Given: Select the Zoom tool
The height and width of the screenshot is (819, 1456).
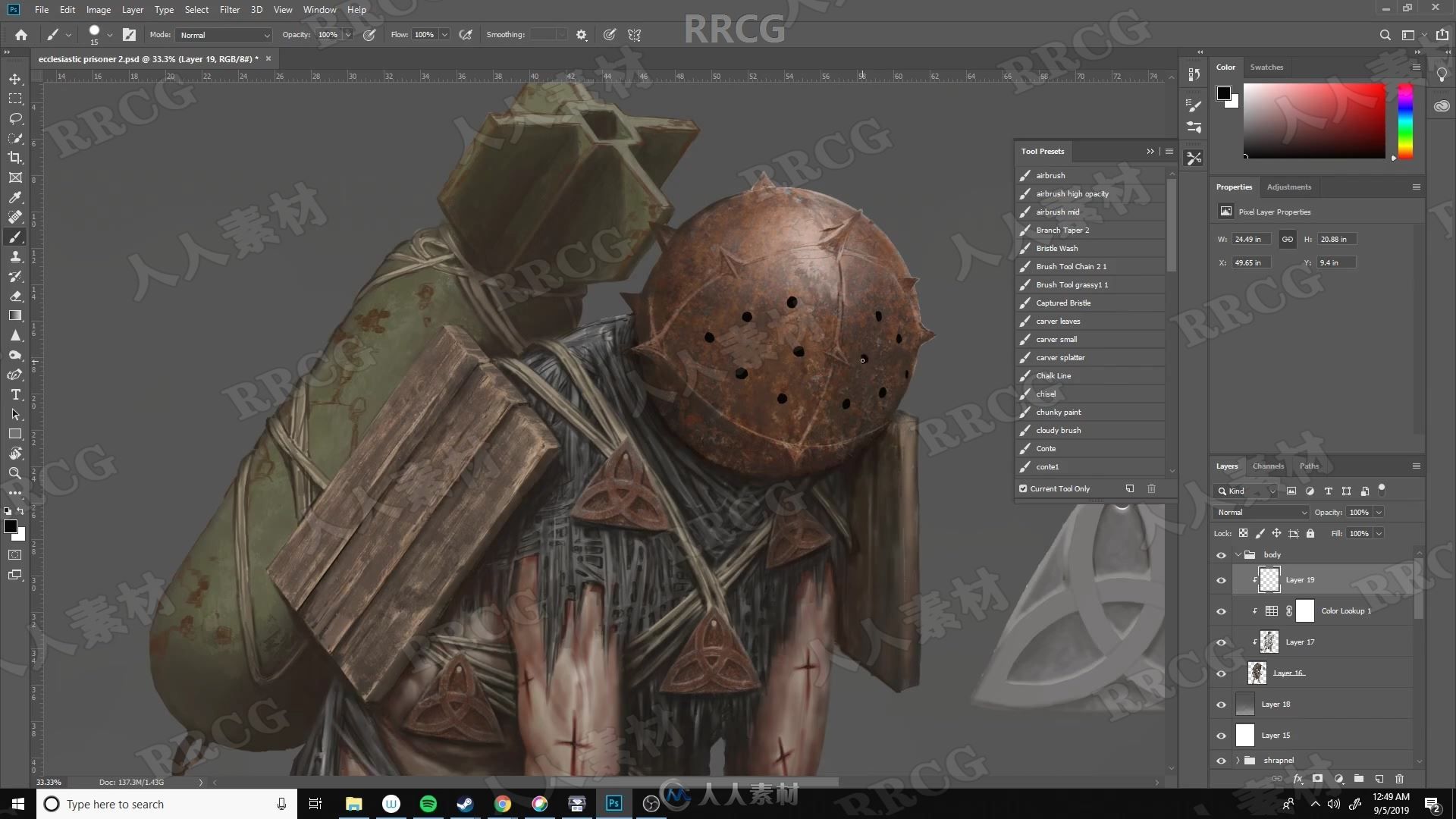Looking at the screenshot, I should pyautogui.click(x=15, y=473).
